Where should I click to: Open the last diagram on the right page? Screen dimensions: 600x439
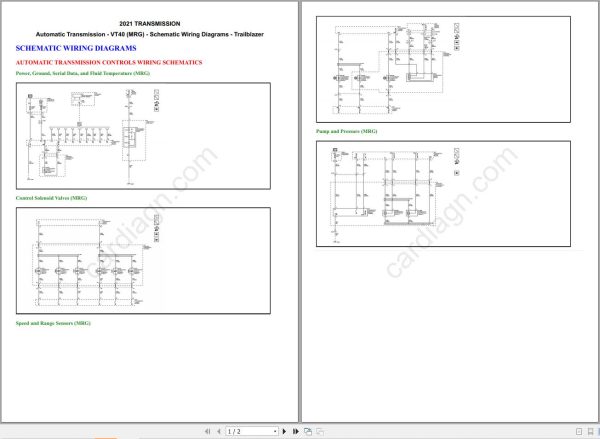click(443, 194)
